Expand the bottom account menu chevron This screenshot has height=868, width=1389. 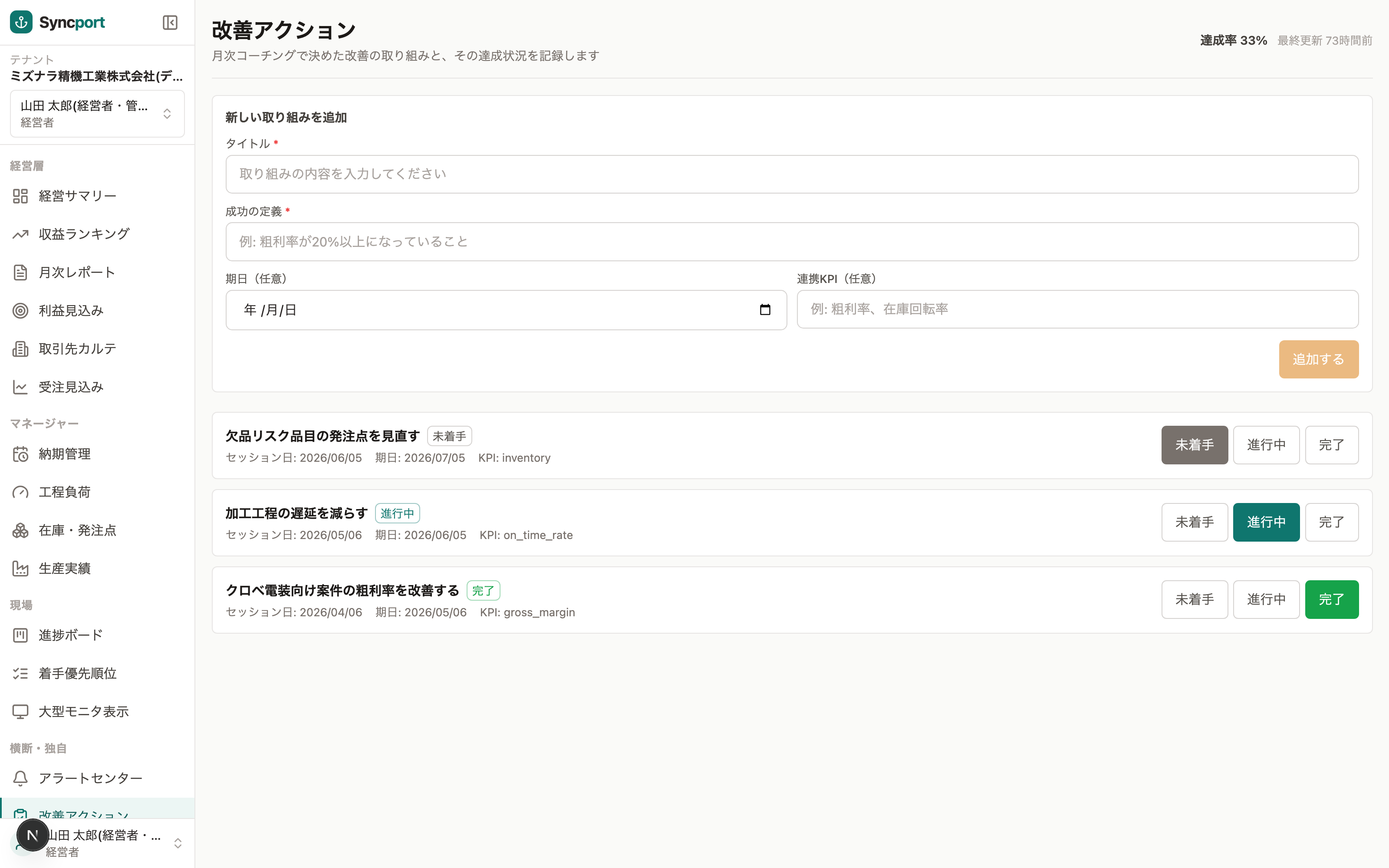[178, 843]
